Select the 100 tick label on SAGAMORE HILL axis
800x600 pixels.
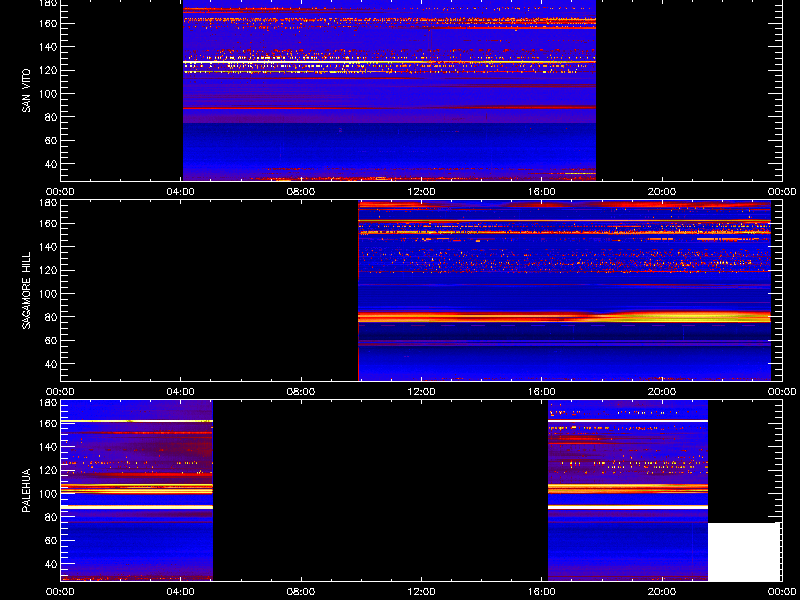tap(47, 294)
